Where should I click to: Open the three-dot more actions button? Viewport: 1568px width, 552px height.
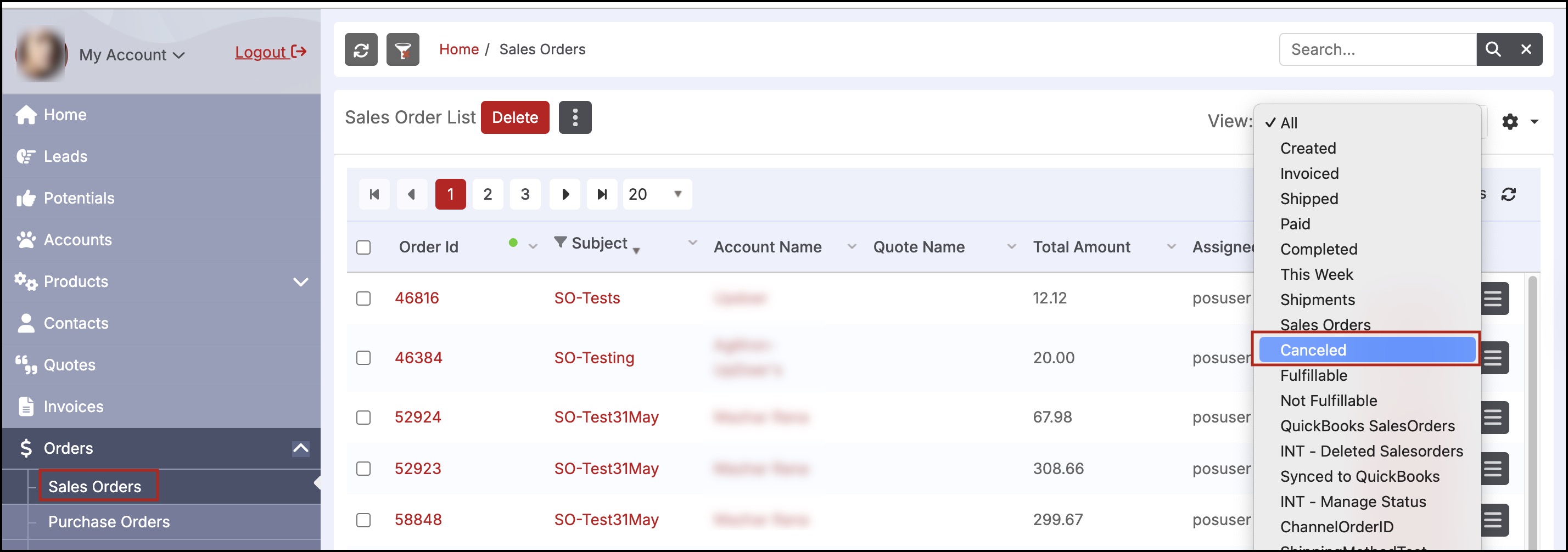point(575,117)
